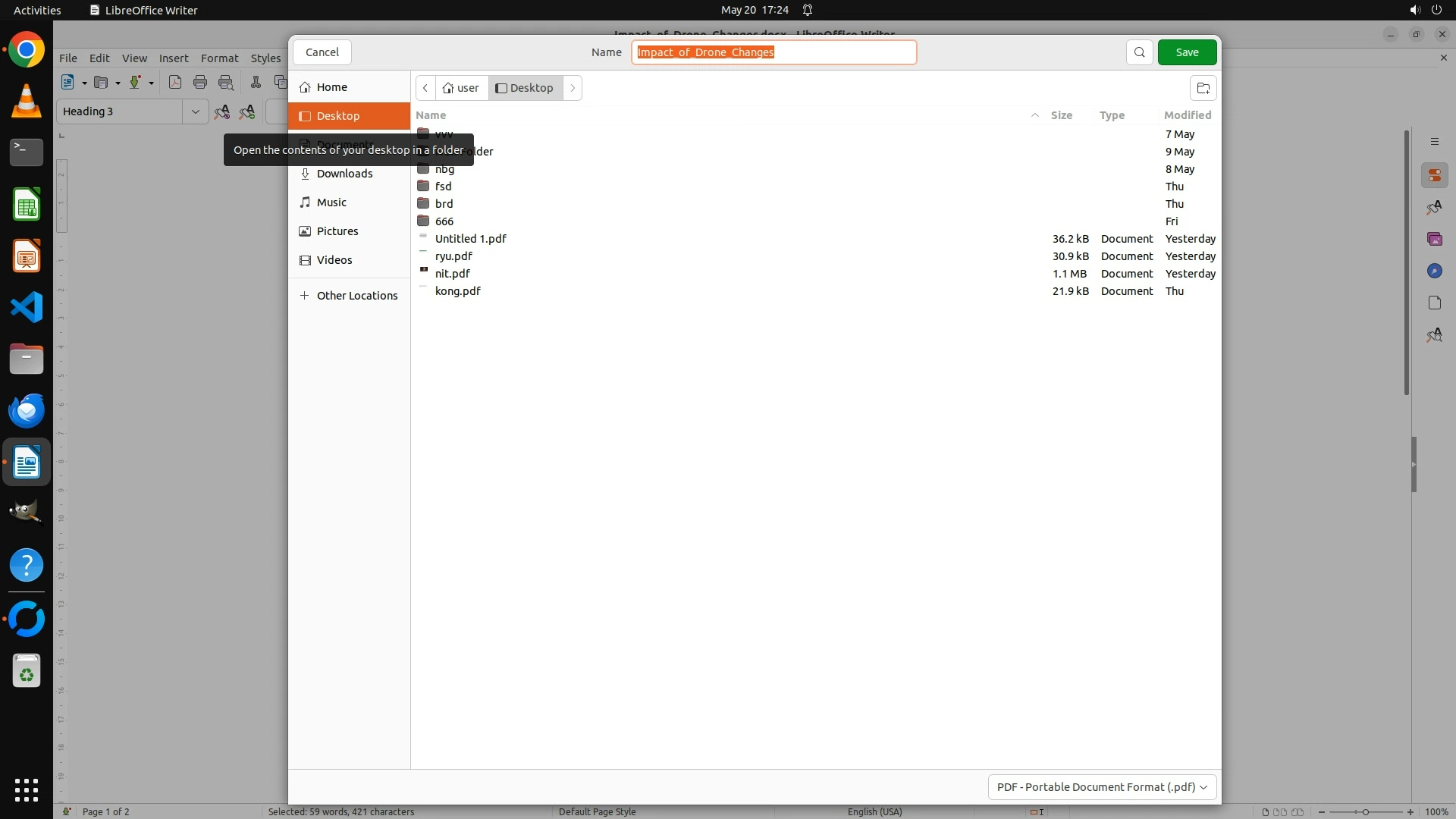Click the Cut toolbar icon

[256, 83]
